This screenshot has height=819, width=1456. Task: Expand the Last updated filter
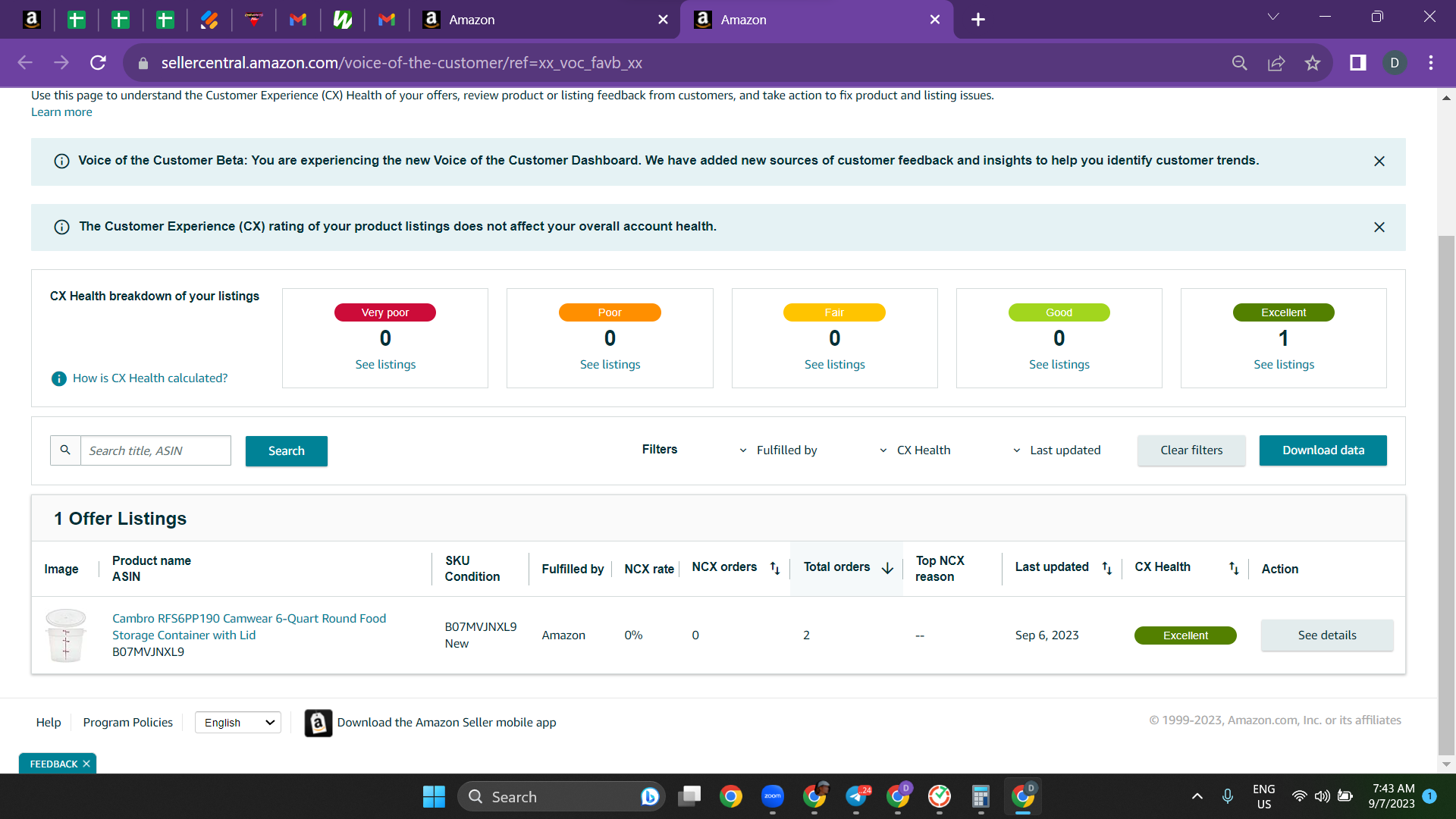[1057, 450]
